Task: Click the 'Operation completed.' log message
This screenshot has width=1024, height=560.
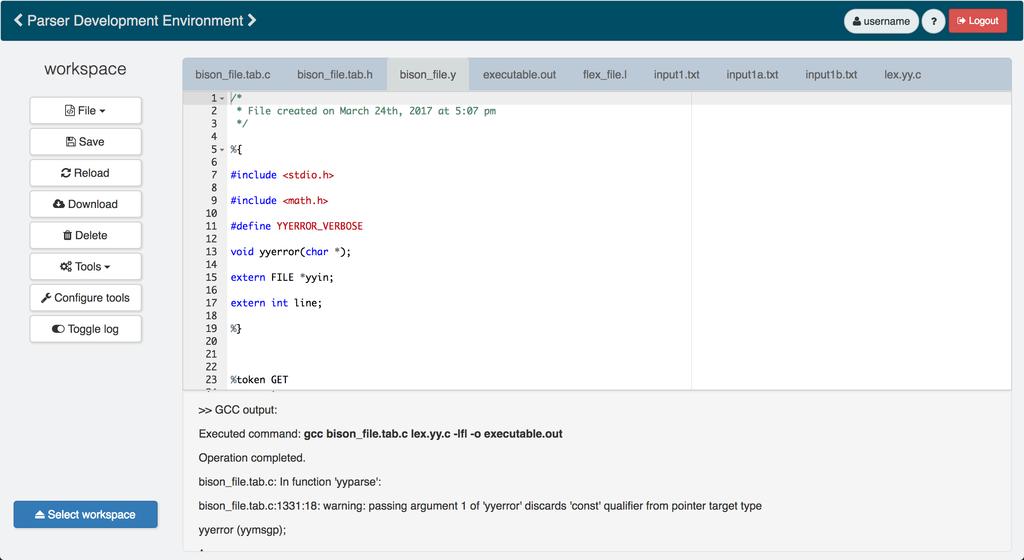Action: (252, 458)
